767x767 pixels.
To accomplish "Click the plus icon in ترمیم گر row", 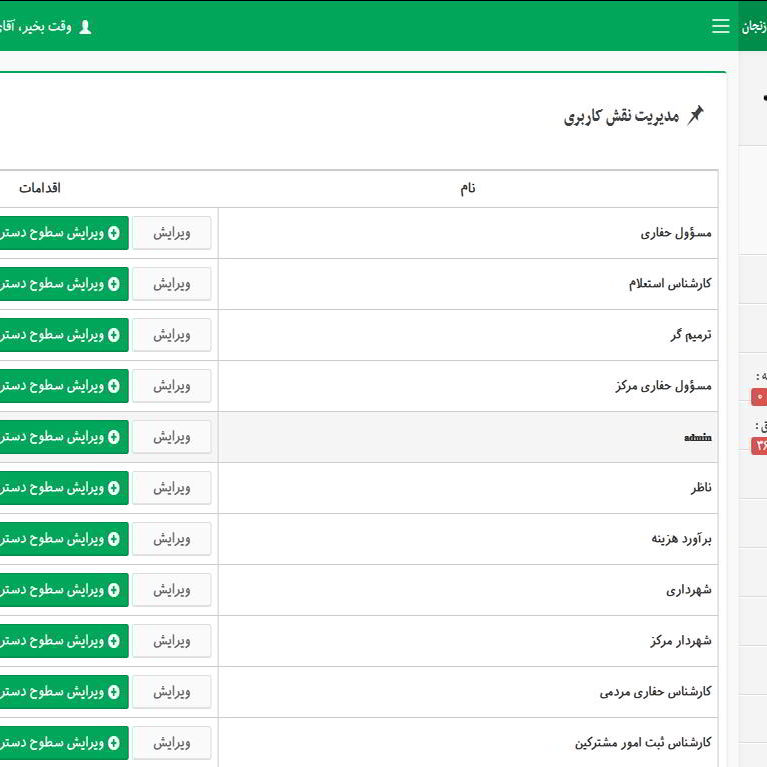I will tap(113, 335).
